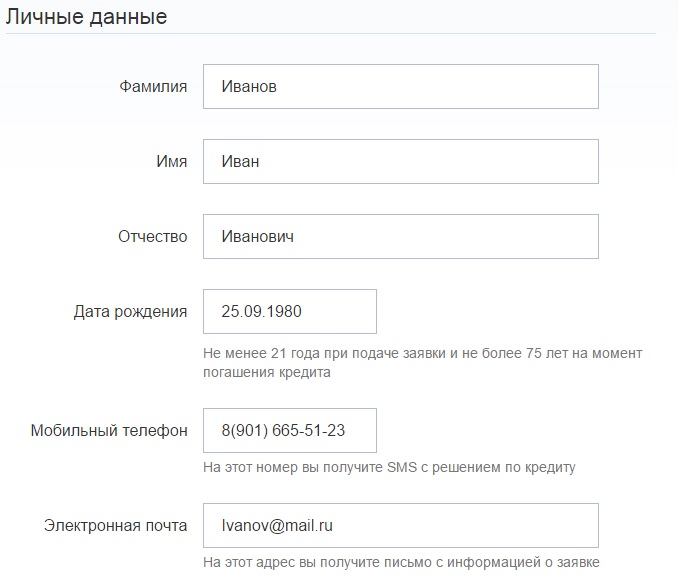Click the SMS notification hint under phone
The width and height of the screenshot is (678, 576).
389,467
